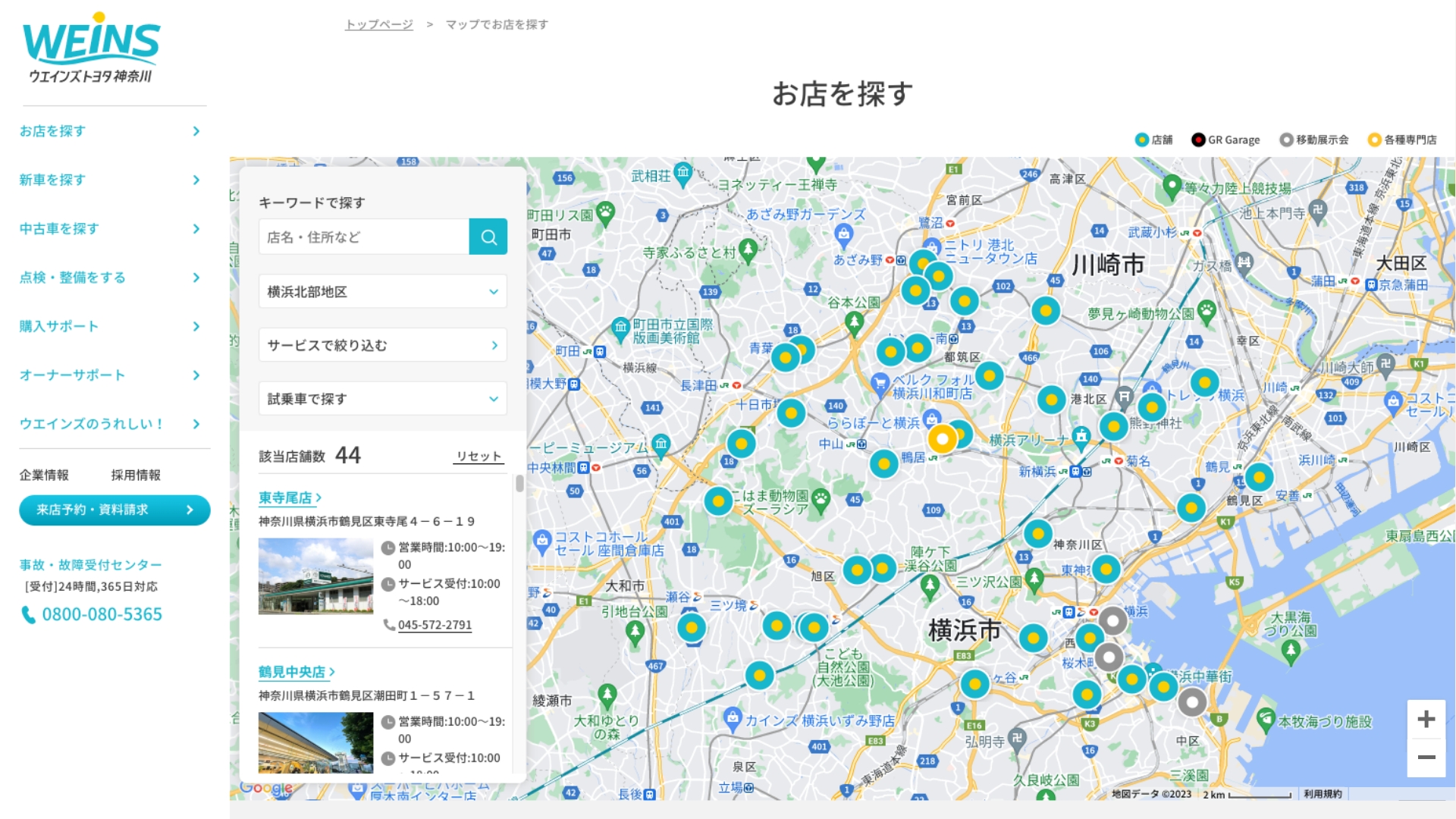This screenshot has width=1456, height=819.
Task: Click the 鶴見中央店 store photo thumbnail
Action: click(x=315, y=742)
